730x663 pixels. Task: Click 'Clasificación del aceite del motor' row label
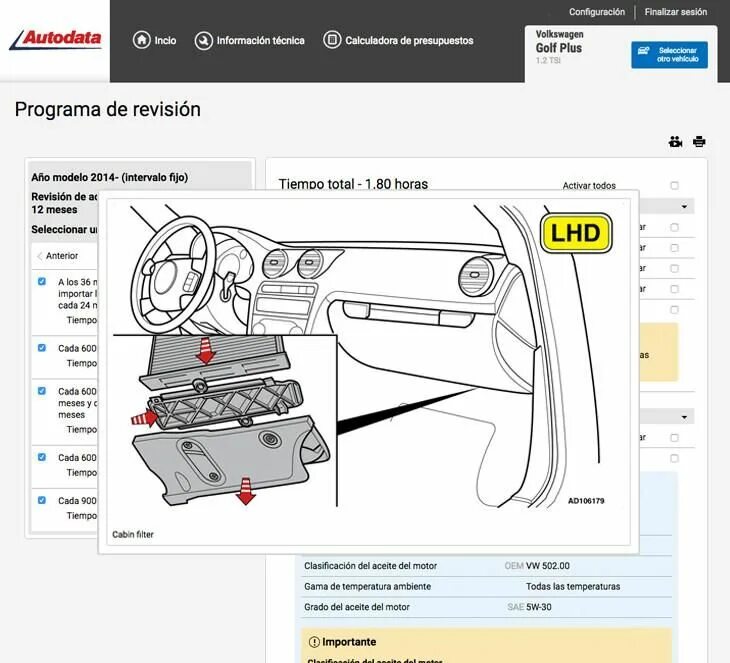(x=371, y=566)
